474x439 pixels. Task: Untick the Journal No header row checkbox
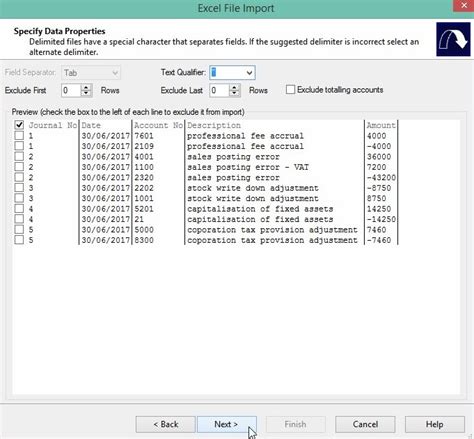click(19, 125)
